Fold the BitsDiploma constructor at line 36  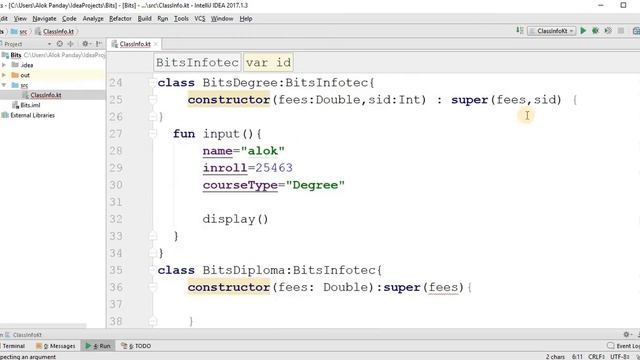153,287
